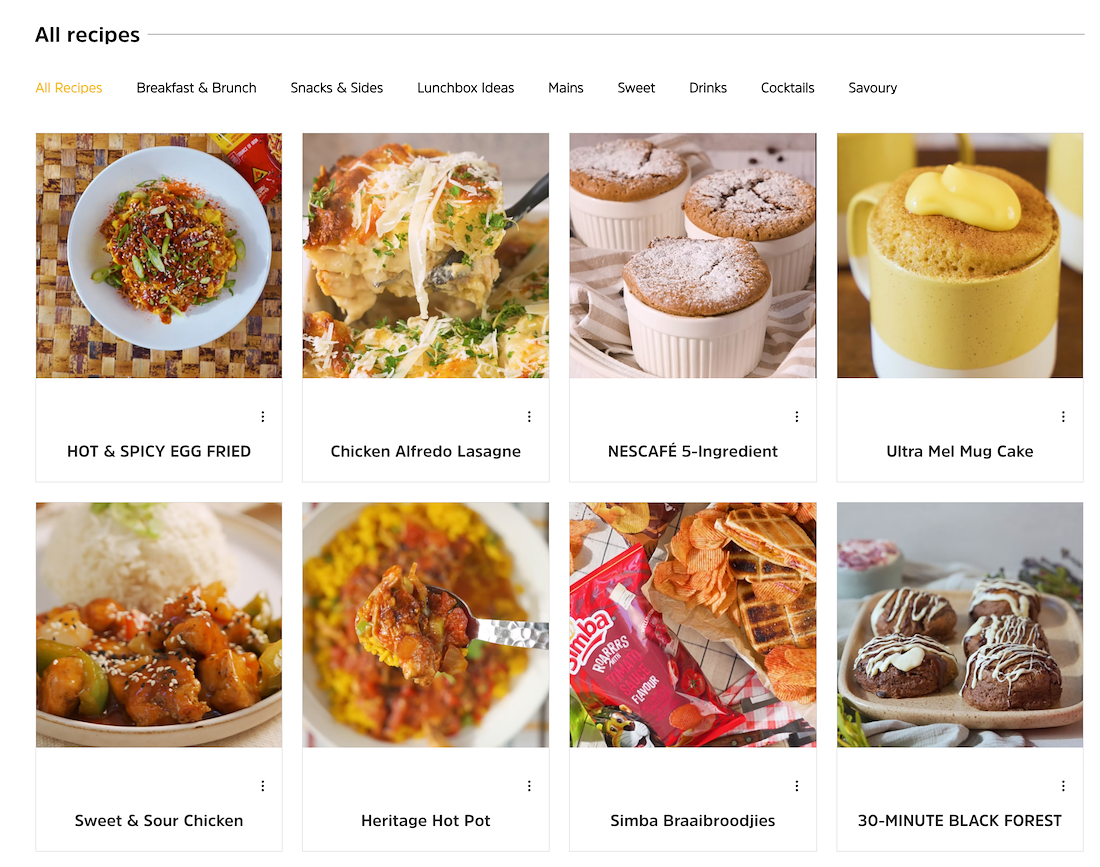
Task: Select the All Recipes filter tab
Action: [69, 88]
